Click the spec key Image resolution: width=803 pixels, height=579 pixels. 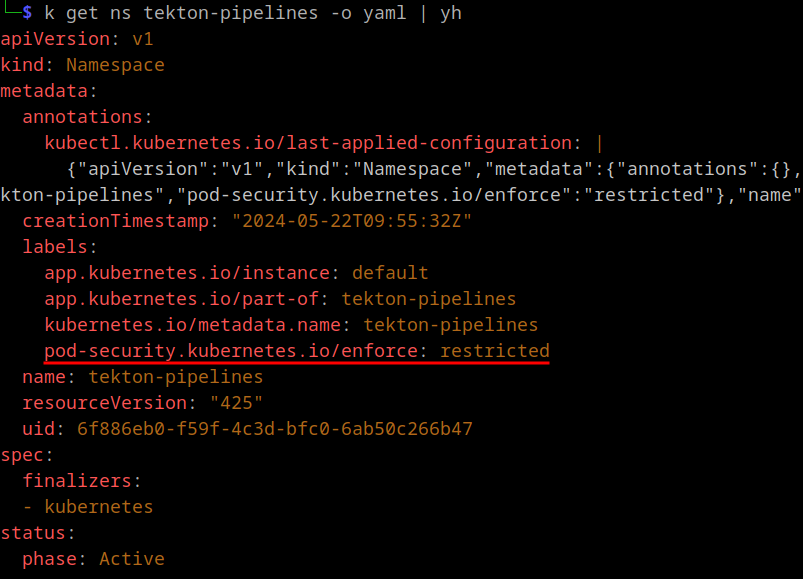(22, 455)
